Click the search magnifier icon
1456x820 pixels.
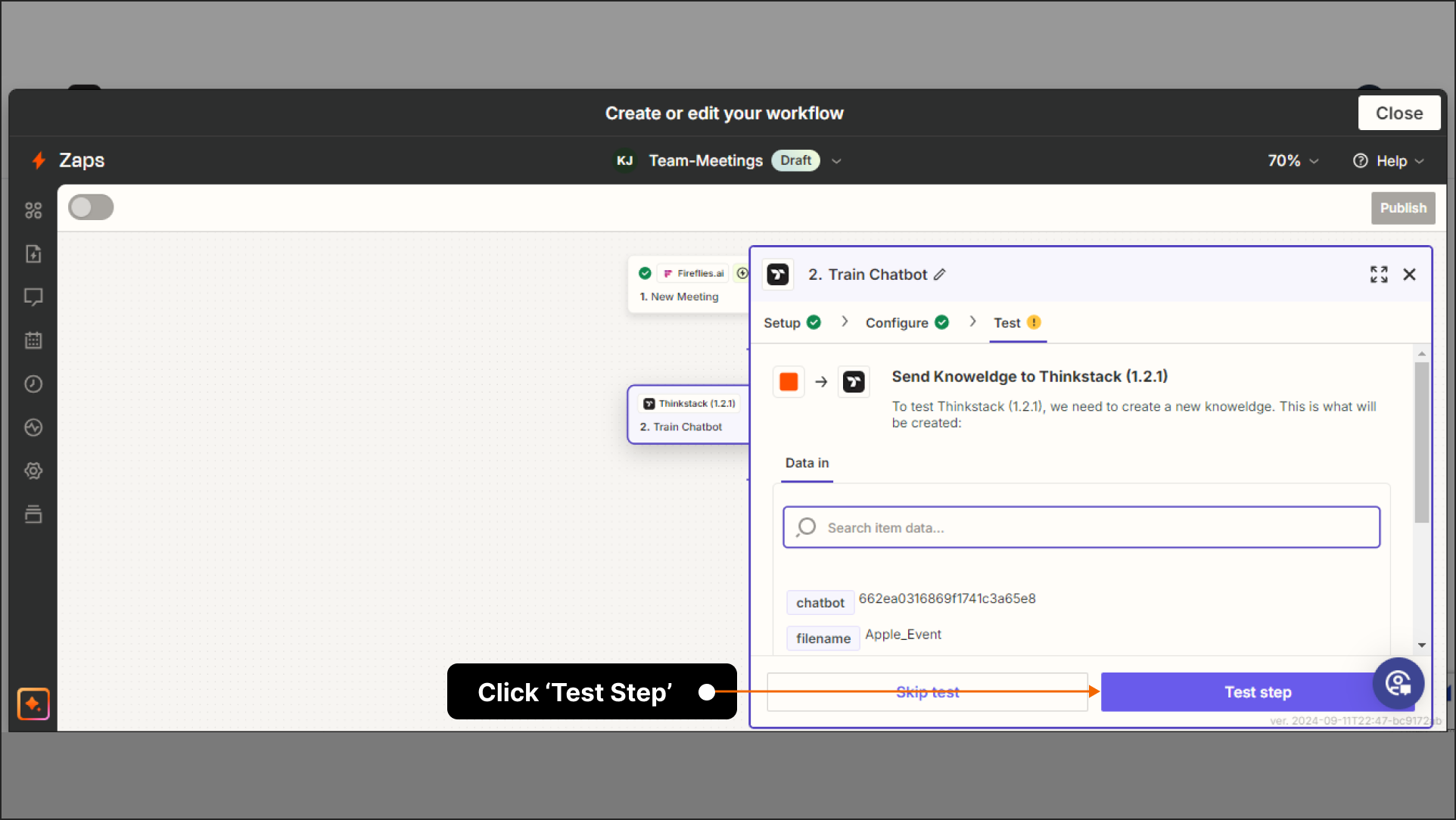pos(807,527)
